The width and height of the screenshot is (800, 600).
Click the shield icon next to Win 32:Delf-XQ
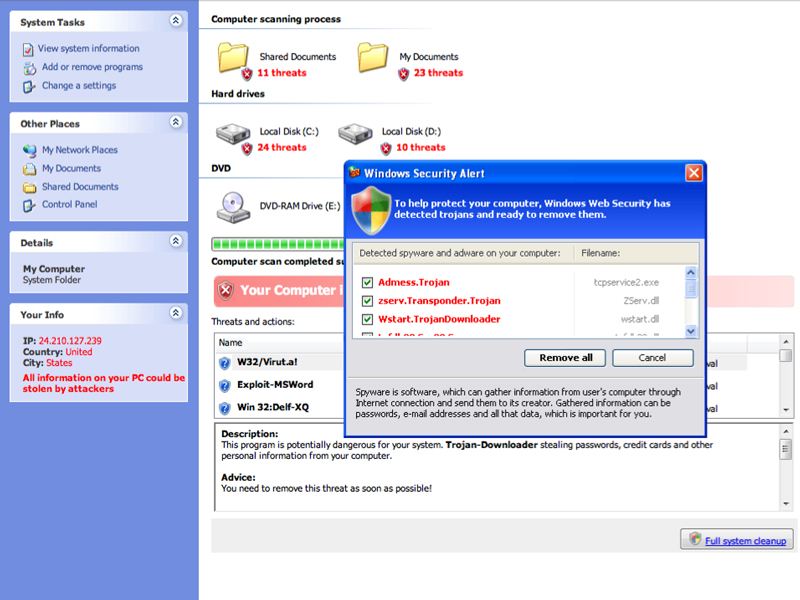(x=224, y=408)
